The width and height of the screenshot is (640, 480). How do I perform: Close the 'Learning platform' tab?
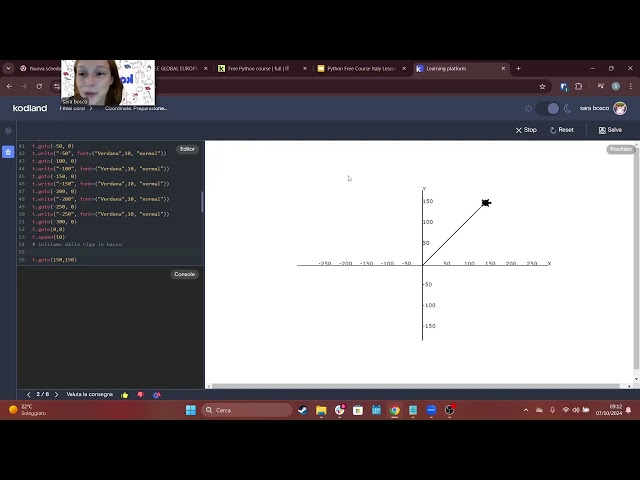tap(503, 69)
